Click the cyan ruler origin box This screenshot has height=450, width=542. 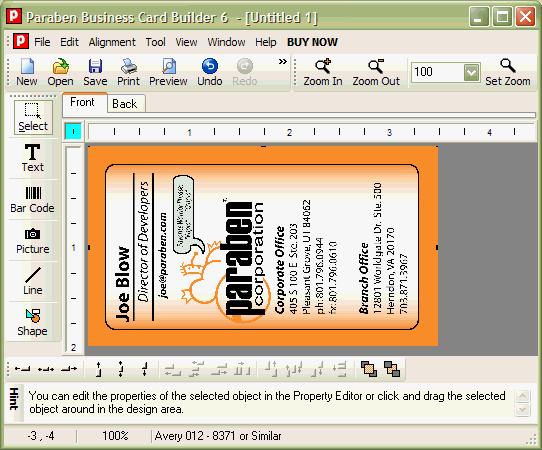coord(73,131)
